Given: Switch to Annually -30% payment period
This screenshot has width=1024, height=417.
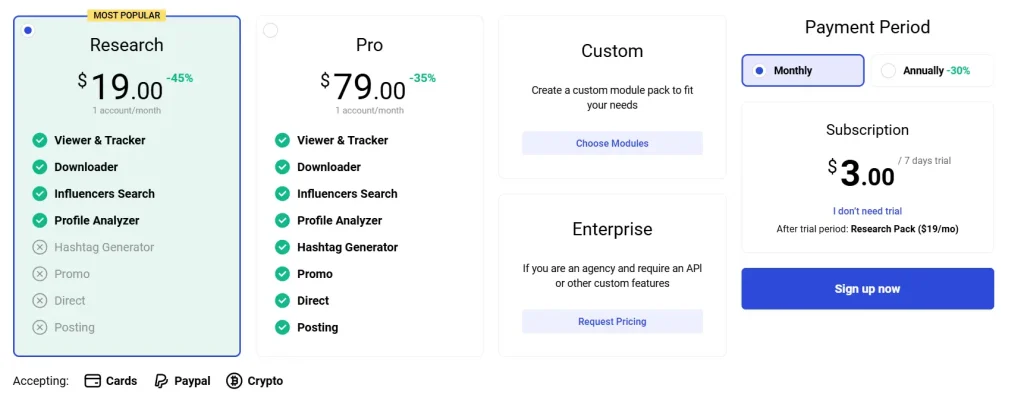Looking at the screenshot, I should (x=932, y=70).
